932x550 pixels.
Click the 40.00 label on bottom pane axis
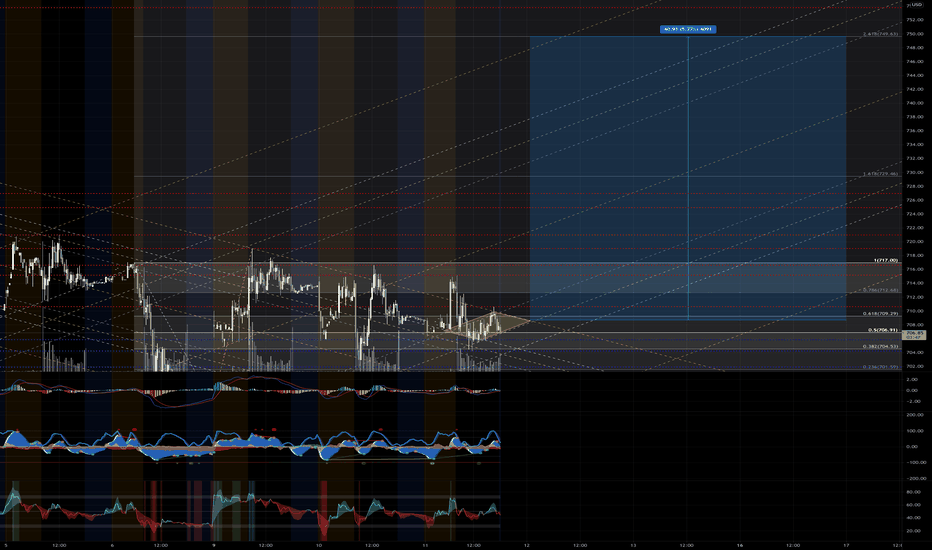coord(914,518)
